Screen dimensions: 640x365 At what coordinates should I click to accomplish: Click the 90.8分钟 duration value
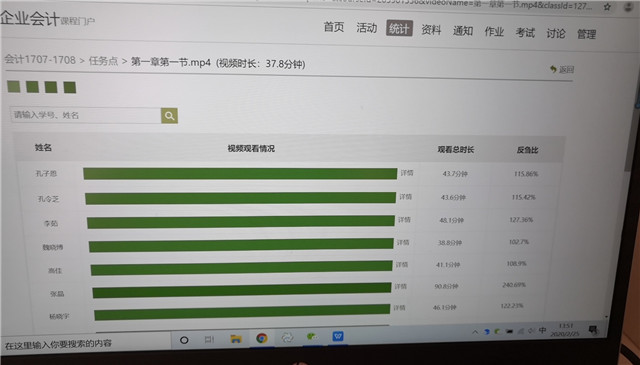pos(446,287)
